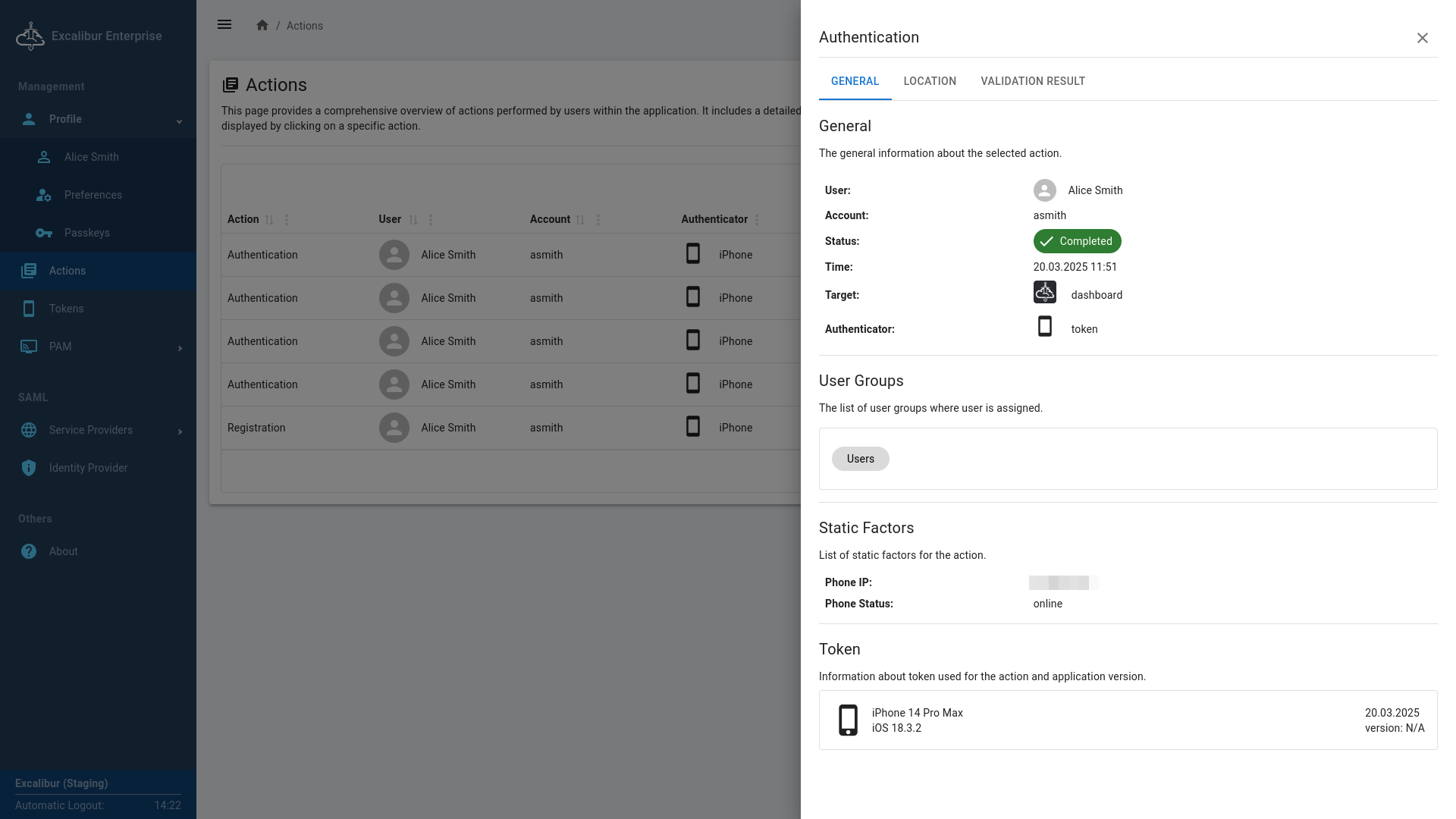Sort the table by Account column
This screenshot has height=819, width=1456.
coord(580,220)
